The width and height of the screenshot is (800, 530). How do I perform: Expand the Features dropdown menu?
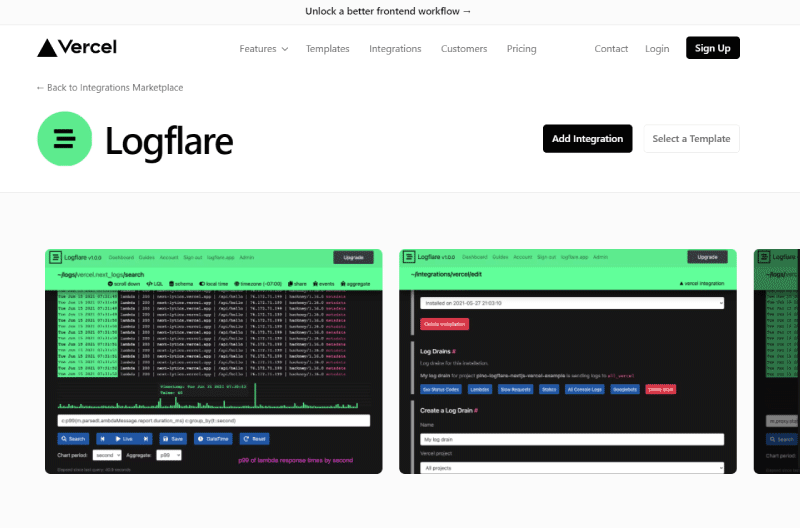click(x=264, y=48)
